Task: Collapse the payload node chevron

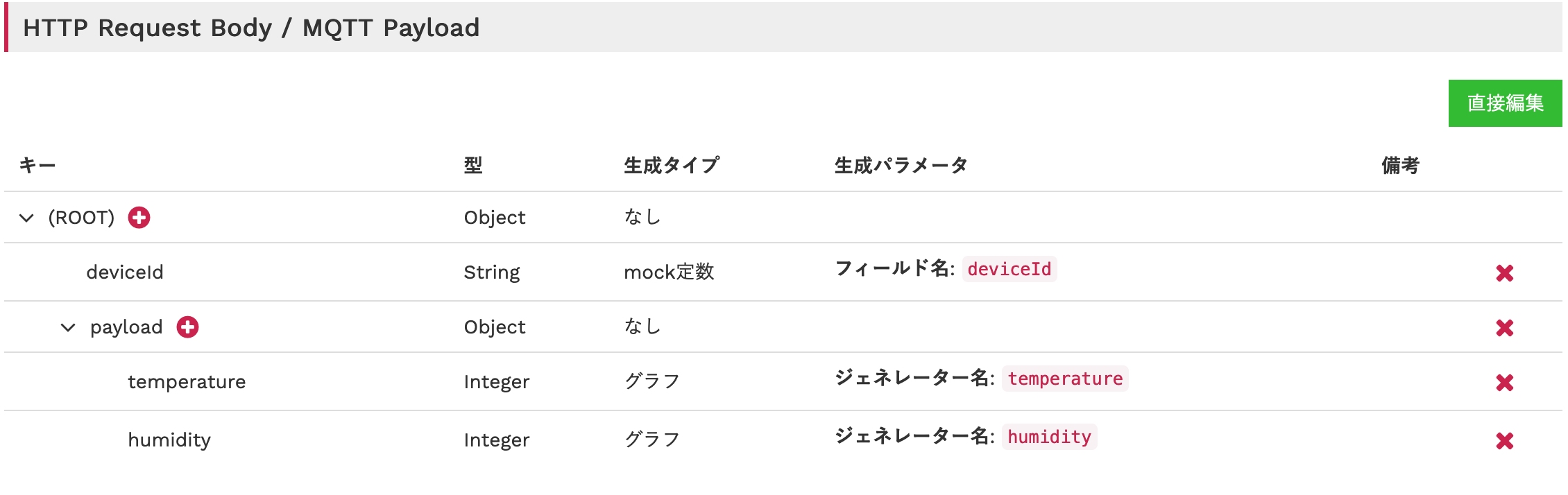Action: click(x=68, y=328)
